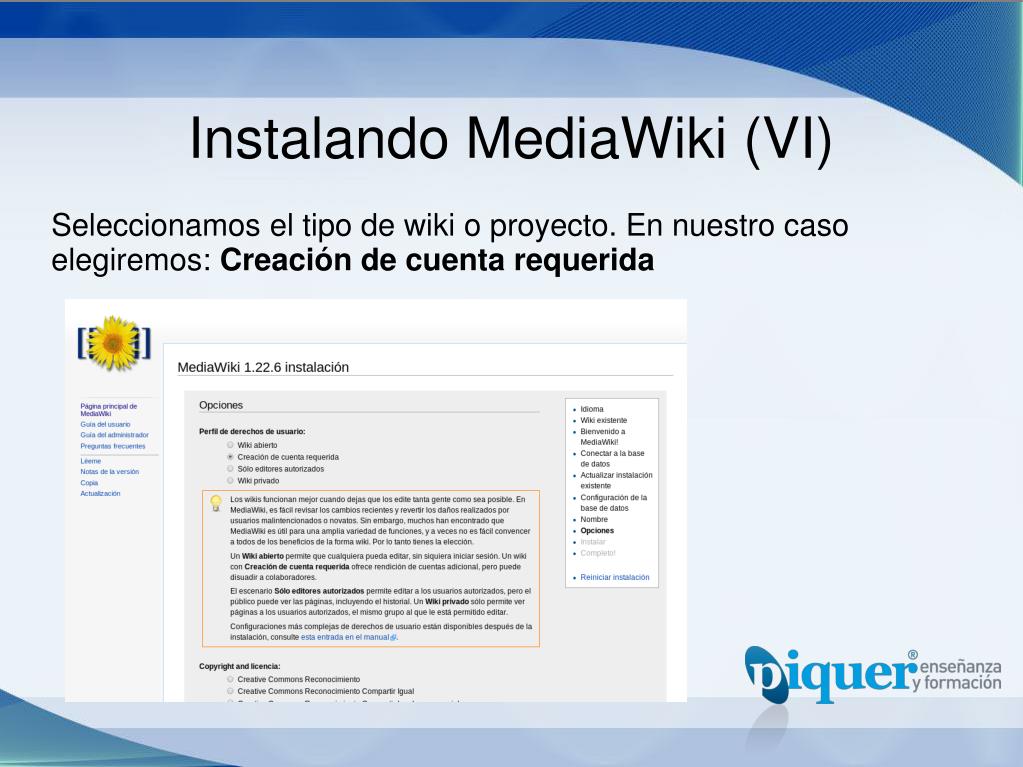Click the Perfil de derechos de usuario label
1023x767 pixels.
252,431
